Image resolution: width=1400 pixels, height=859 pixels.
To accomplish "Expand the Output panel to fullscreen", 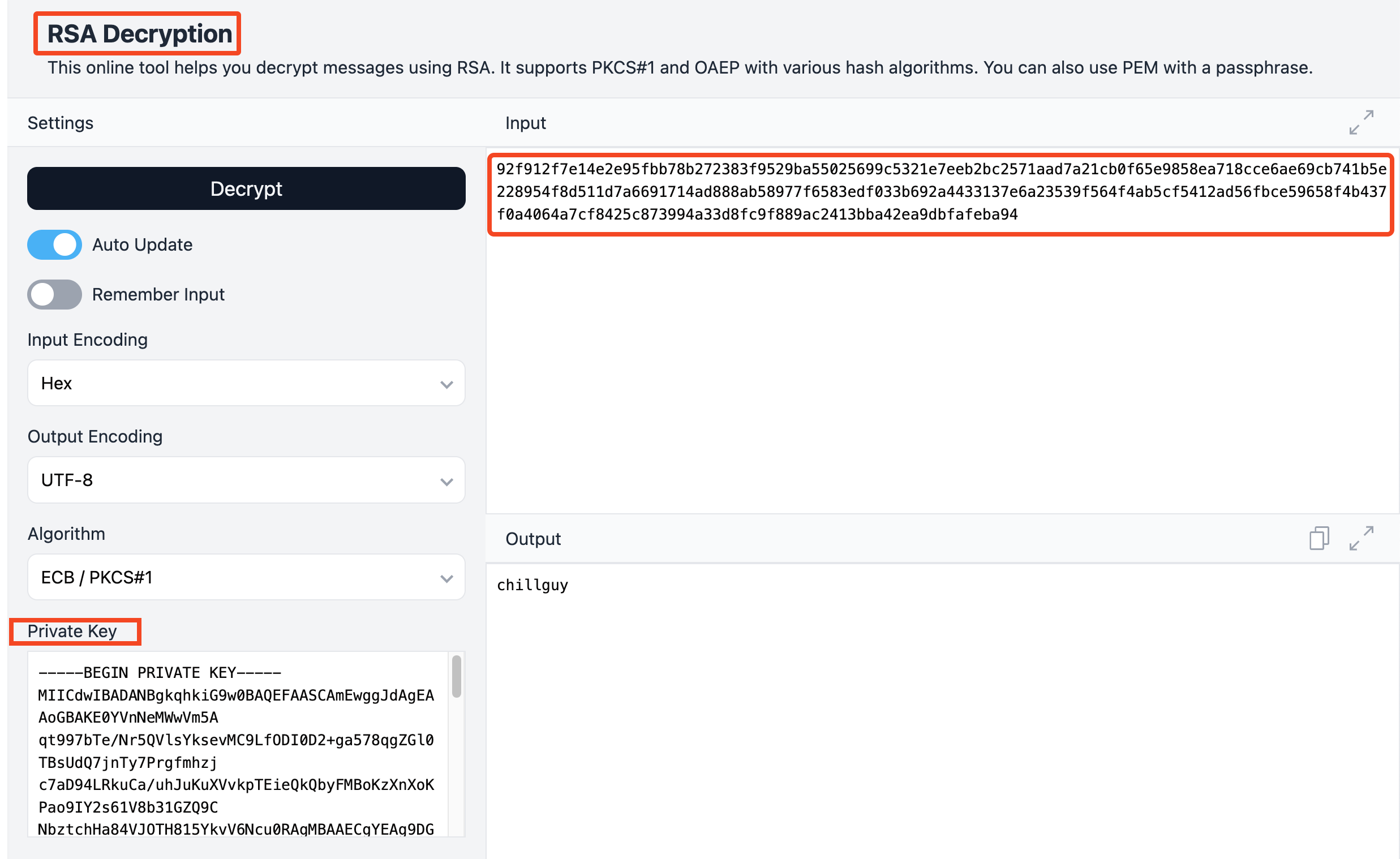I will tap(1362, 539).
